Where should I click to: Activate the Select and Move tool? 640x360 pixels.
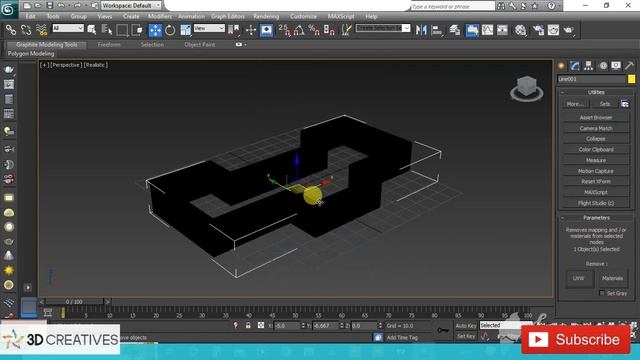155,30
